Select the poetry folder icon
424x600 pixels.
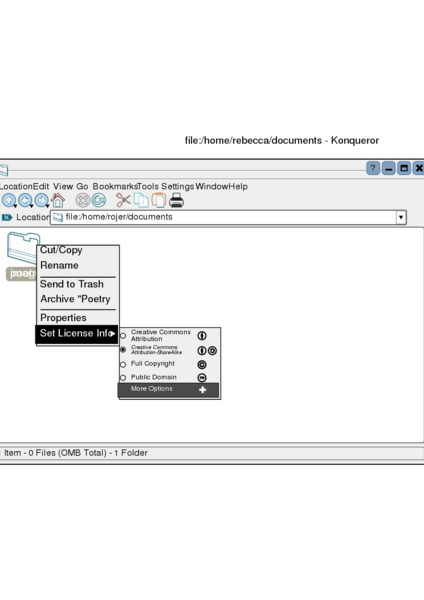point(22,248)
